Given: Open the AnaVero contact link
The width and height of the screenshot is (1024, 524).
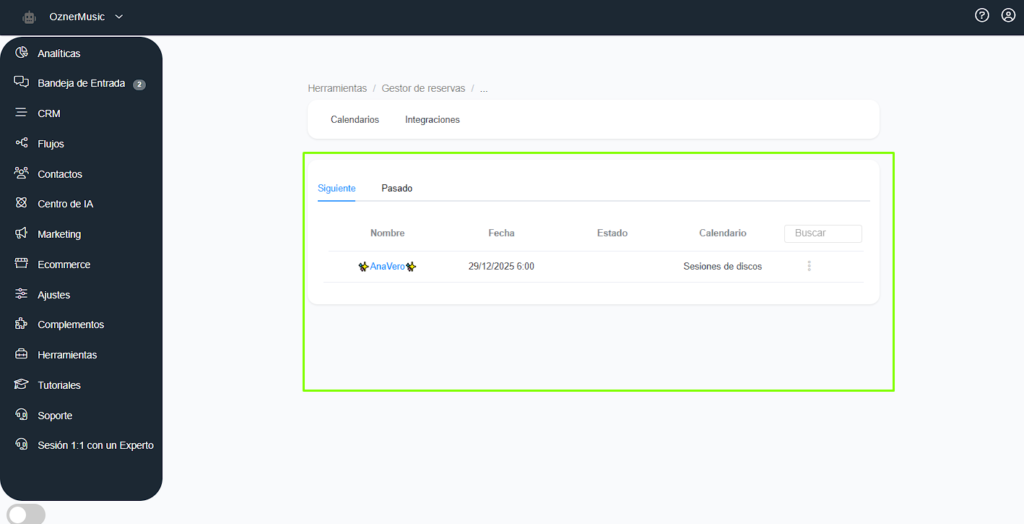Looking at the screenshot, I should 387,266.
